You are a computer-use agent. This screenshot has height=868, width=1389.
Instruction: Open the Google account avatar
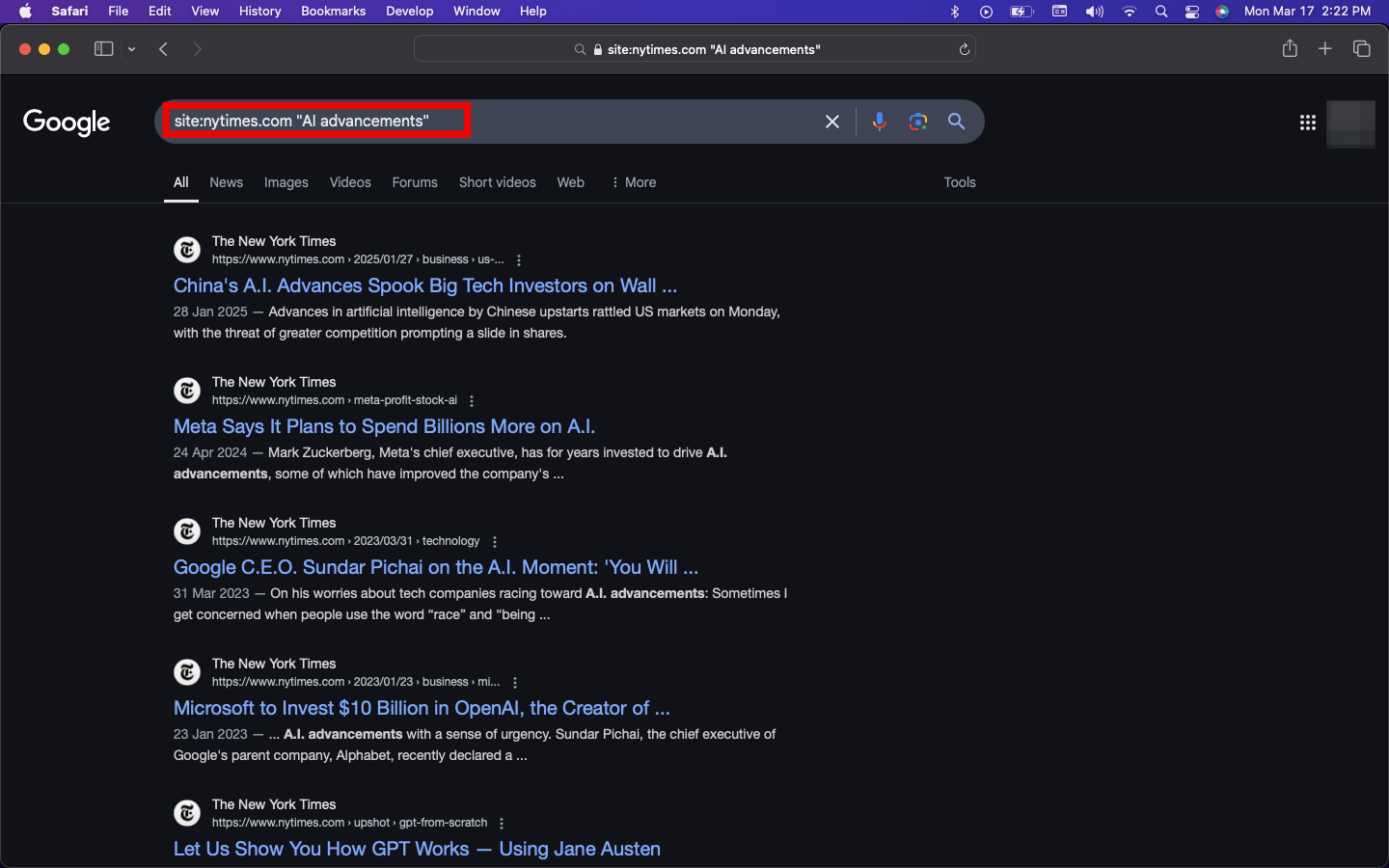click(1350, 122)
